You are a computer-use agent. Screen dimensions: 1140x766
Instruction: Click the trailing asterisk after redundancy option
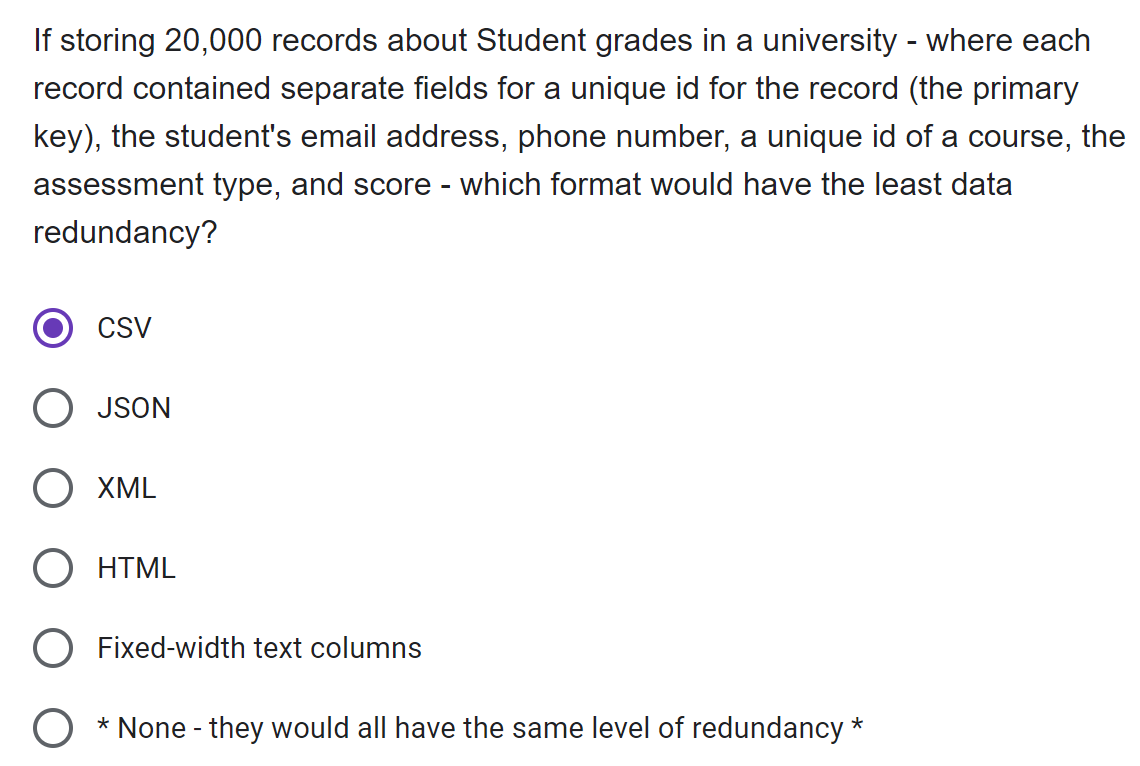856,725
